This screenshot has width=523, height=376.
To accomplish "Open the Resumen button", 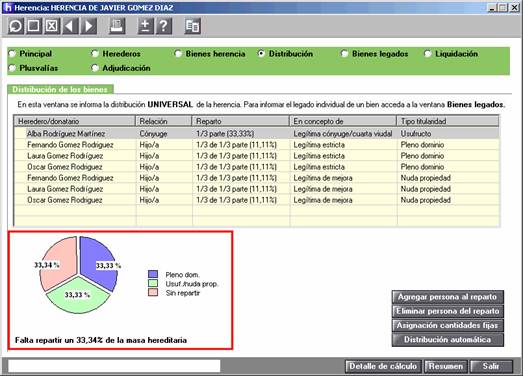I will coord(446,366).
